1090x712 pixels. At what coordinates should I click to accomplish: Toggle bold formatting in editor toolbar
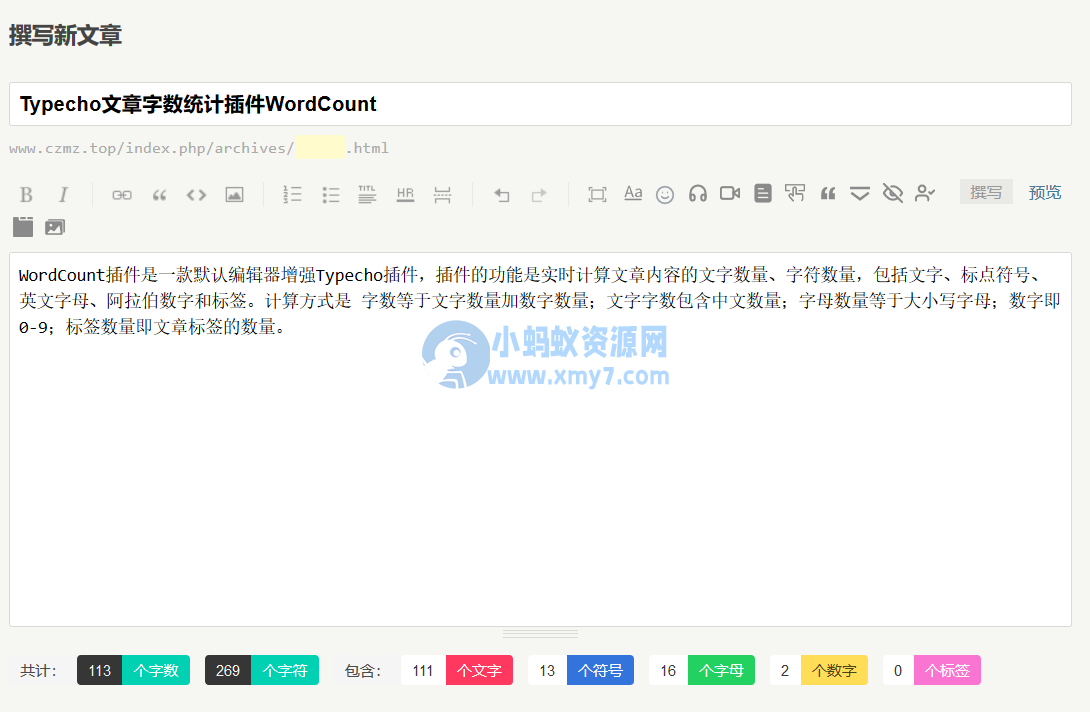click(x=26, y=195)
